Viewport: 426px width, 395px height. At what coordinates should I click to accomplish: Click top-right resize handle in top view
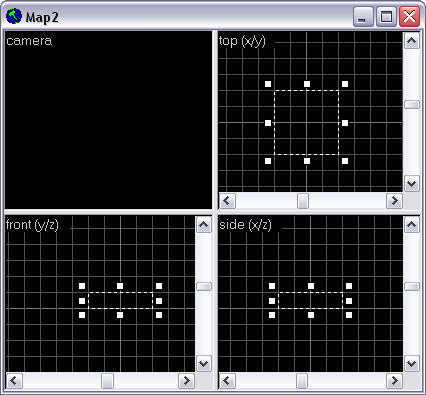pyautogui.click(x=345, y=84)
